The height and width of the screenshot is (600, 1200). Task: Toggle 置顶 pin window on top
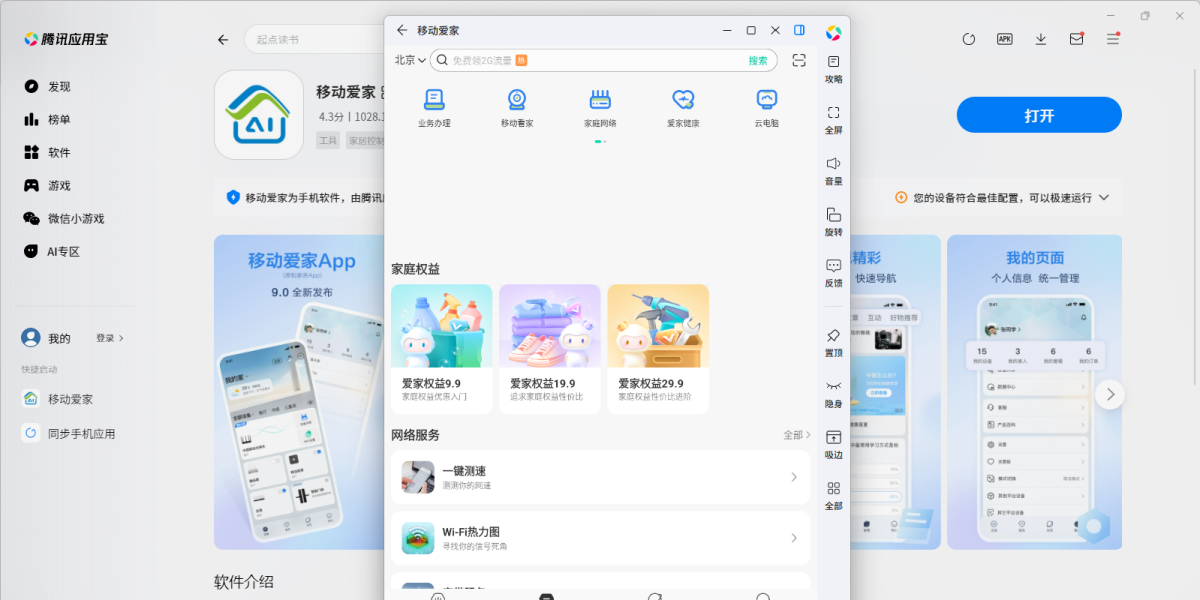[x=833, y=336]
